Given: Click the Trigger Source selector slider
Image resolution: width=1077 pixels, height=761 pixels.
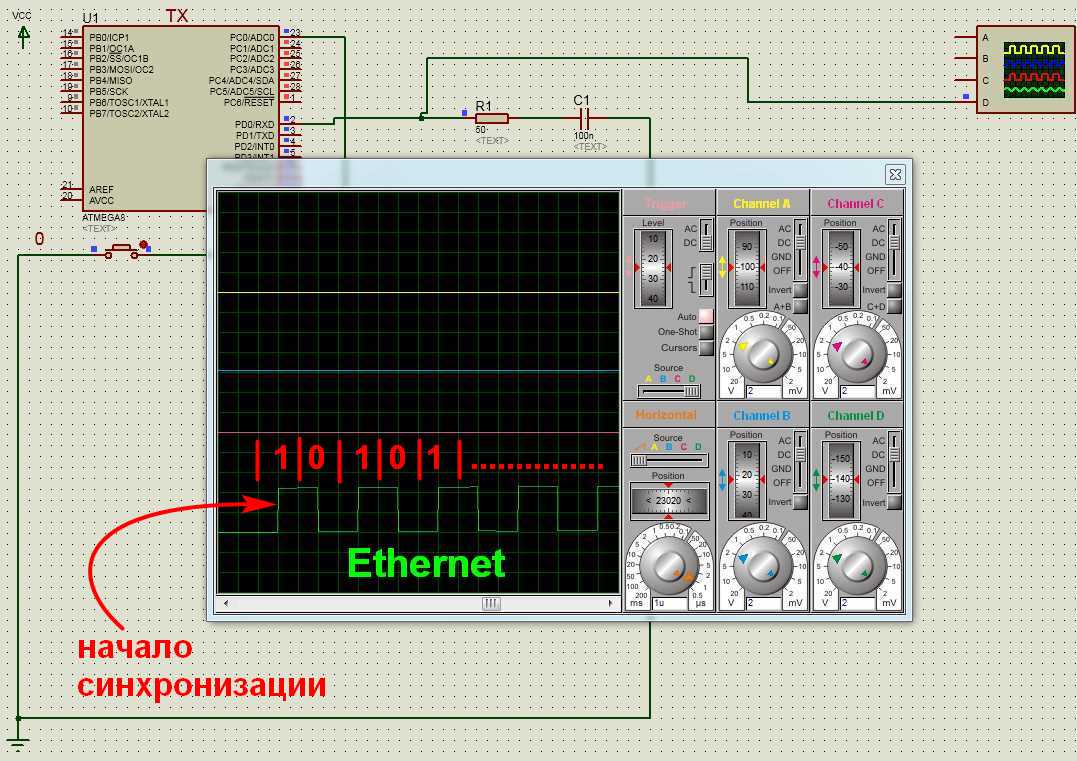Looking at the screenshot, I should tap(668, 391).
